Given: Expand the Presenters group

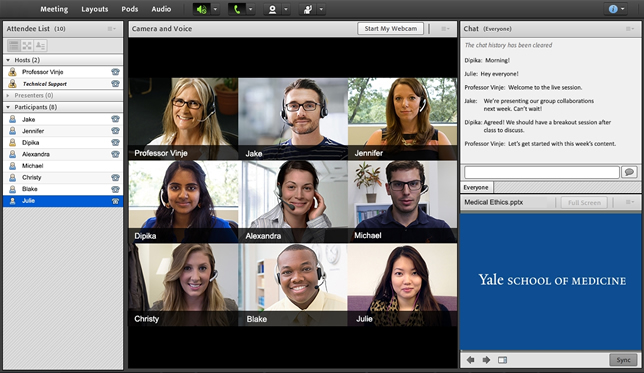Looking at the screenshot, I should (8, 95).
